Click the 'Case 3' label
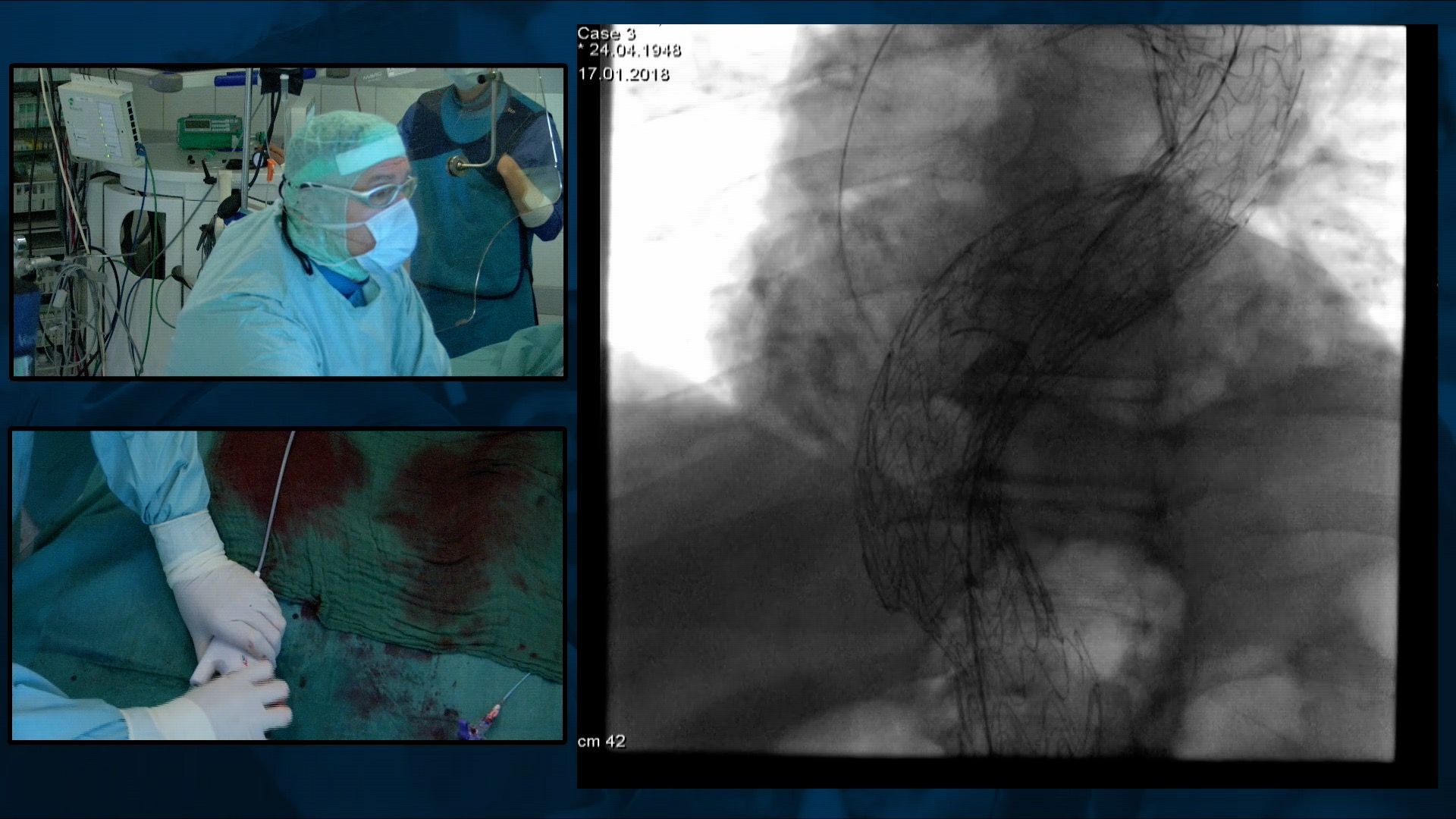Viewport: 1456px width, 819px height. [x=606, y=33]
